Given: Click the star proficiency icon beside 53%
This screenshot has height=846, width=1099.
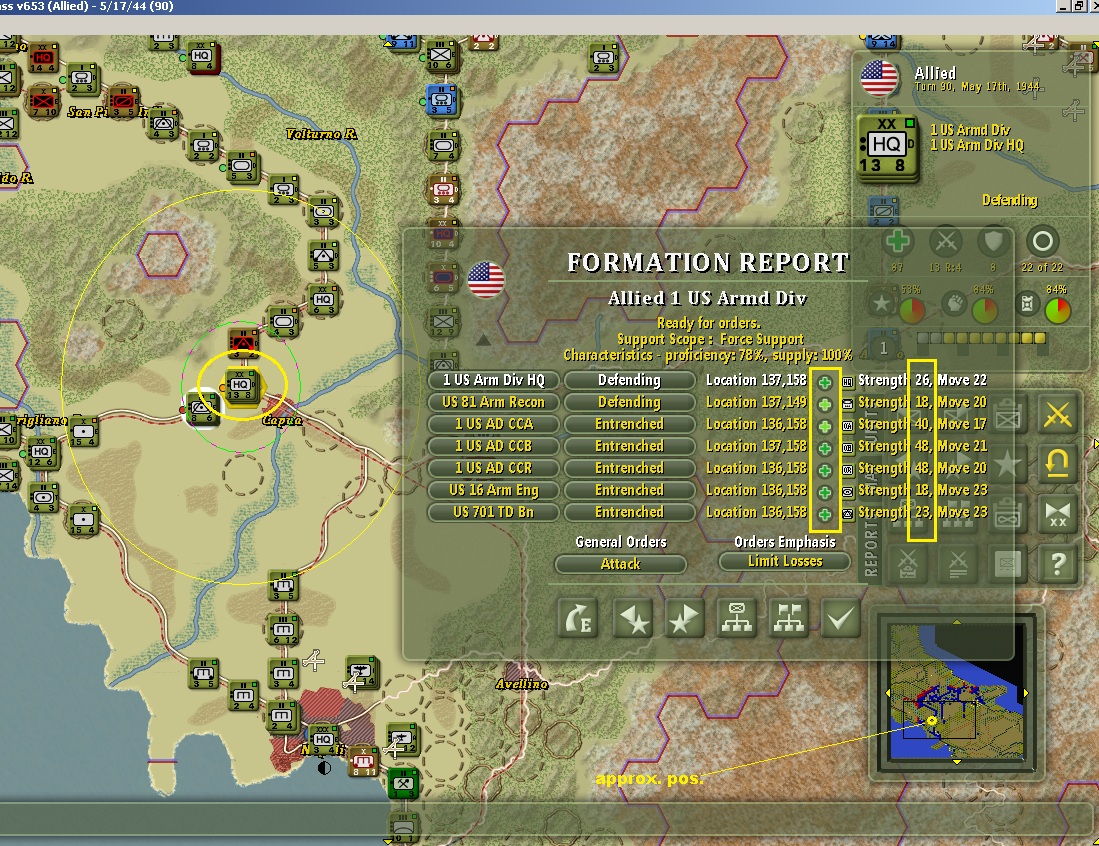Looking at the screenshot, I should pos(881,304).
